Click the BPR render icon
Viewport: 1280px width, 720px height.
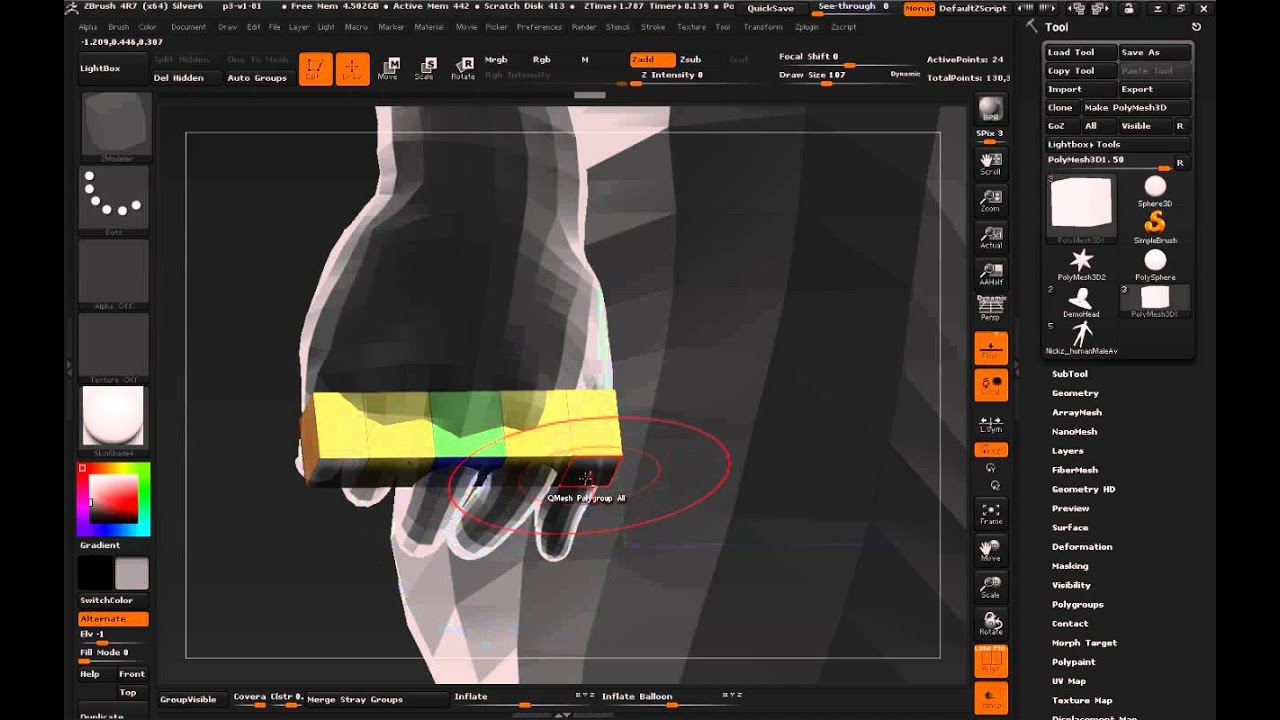click(x=991, y=110)
